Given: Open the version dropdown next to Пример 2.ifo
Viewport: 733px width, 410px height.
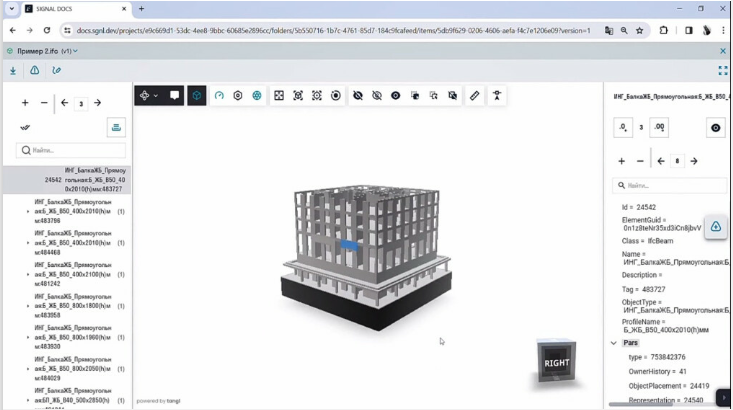Looking at the screenshot, I should pos(70,51).
